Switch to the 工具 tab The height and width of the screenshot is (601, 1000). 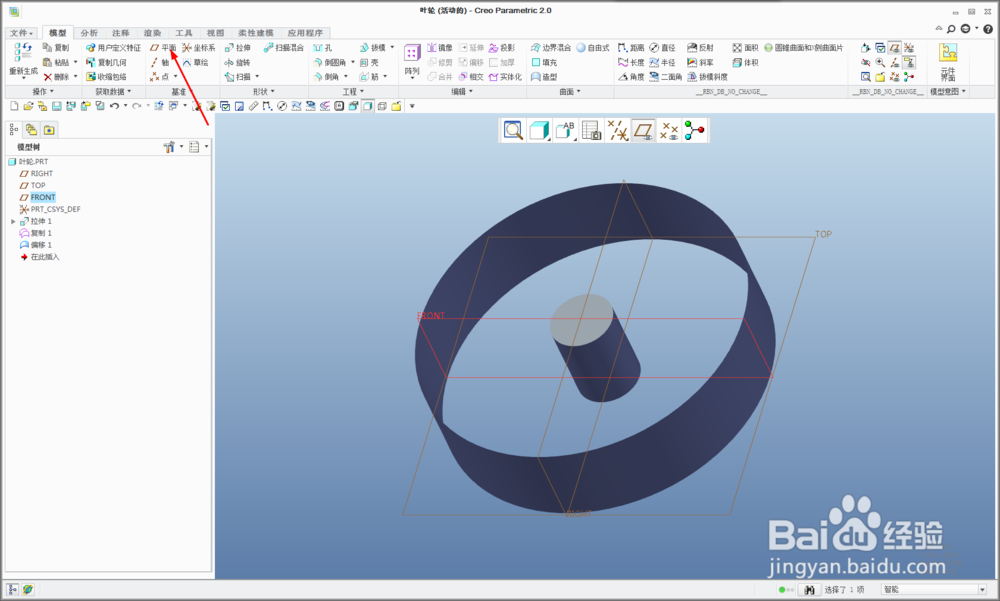(184, 33)
